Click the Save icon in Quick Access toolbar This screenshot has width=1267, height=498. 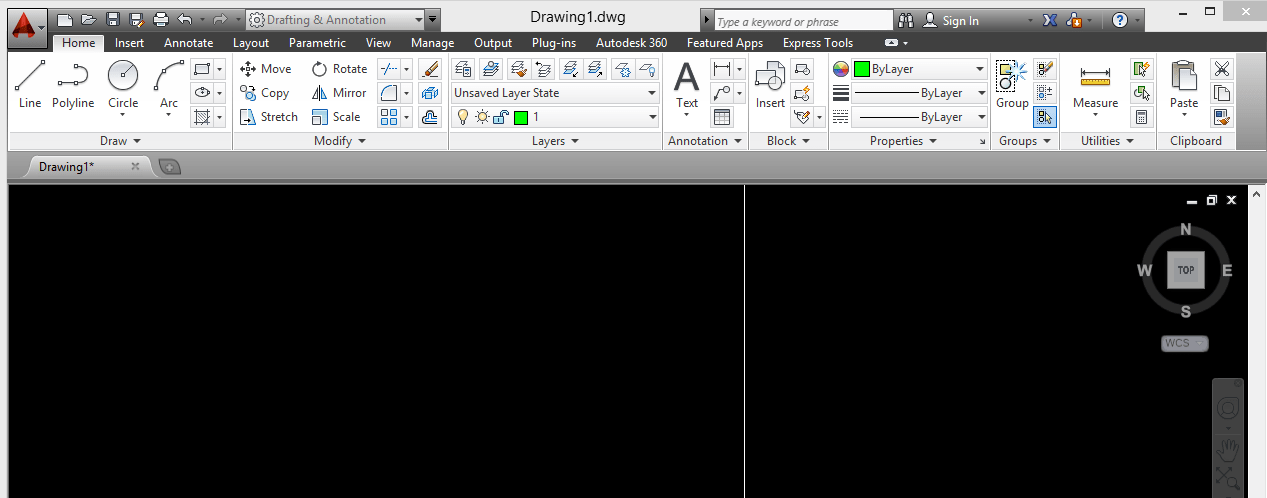(x=112, y=19)
